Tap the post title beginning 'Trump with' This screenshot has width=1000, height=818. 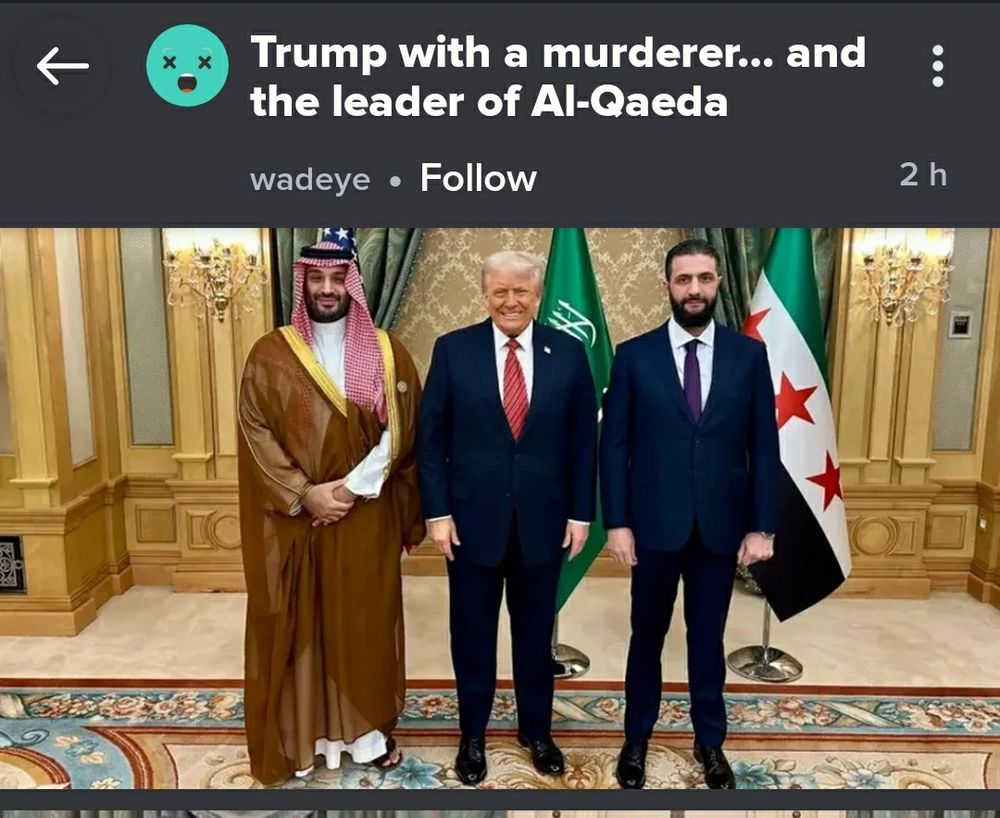558,77
